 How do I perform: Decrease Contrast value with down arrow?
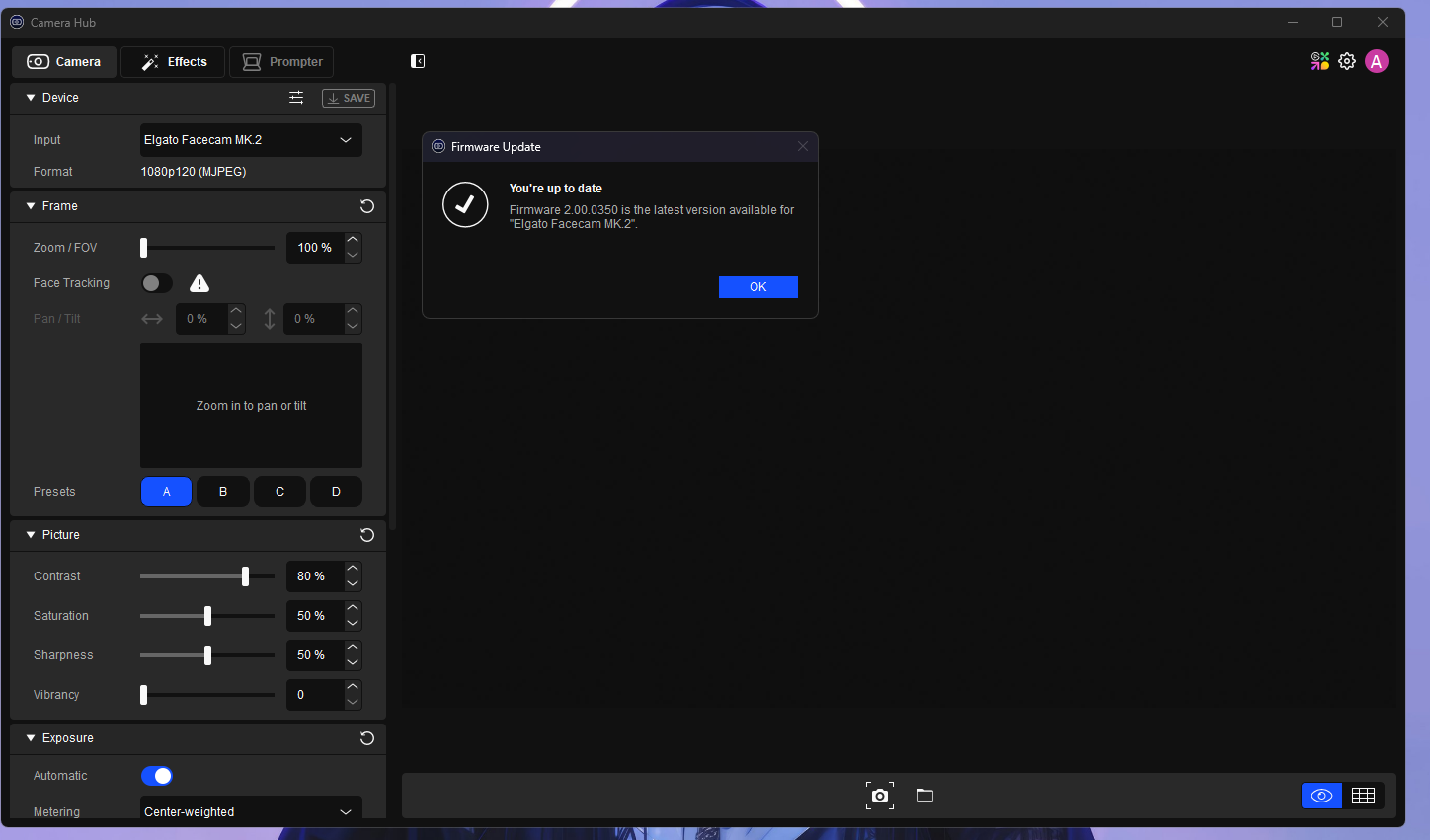(353, 583)
